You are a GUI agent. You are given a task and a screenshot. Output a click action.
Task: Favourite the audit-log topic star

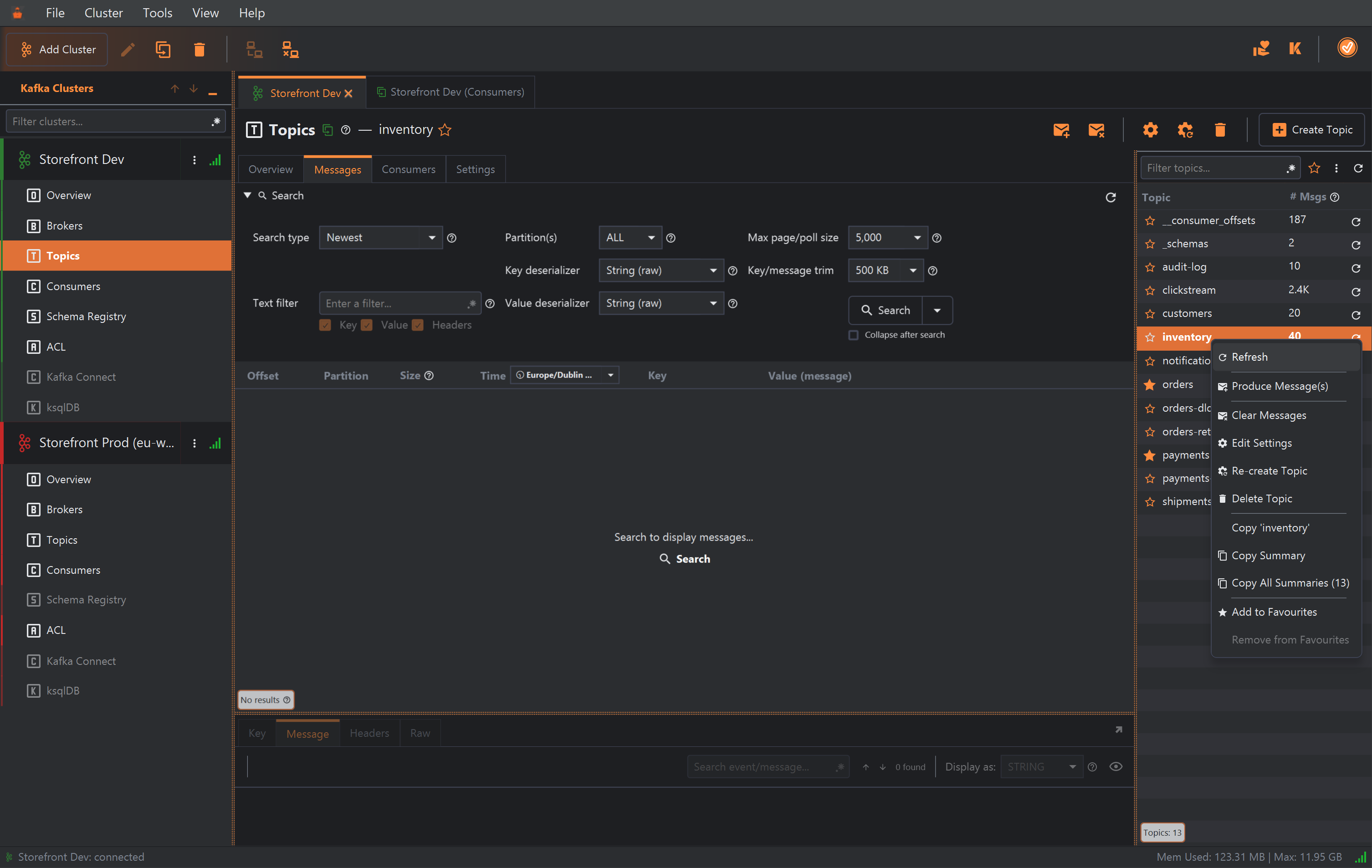[1150, 267]
